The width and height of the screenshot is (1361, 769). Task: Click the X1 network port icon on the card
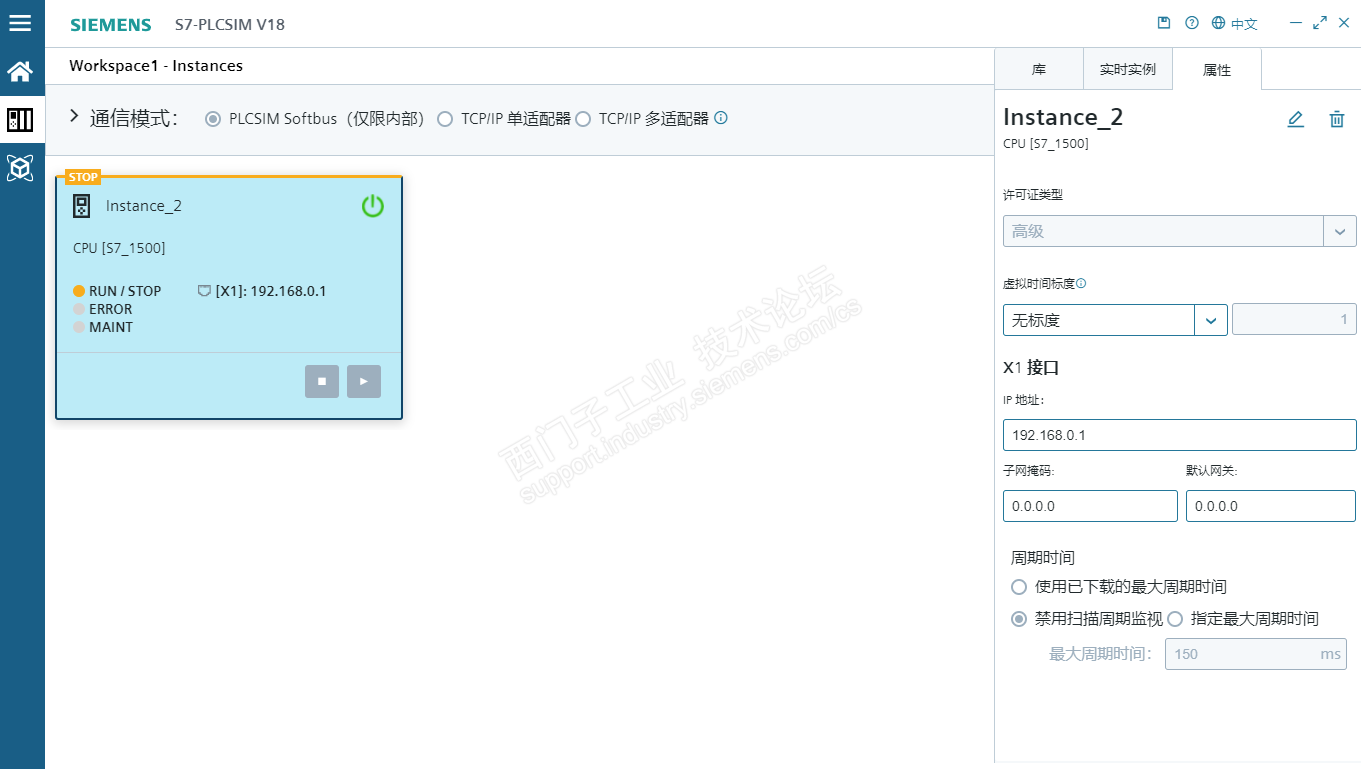[x=204, y=291]
